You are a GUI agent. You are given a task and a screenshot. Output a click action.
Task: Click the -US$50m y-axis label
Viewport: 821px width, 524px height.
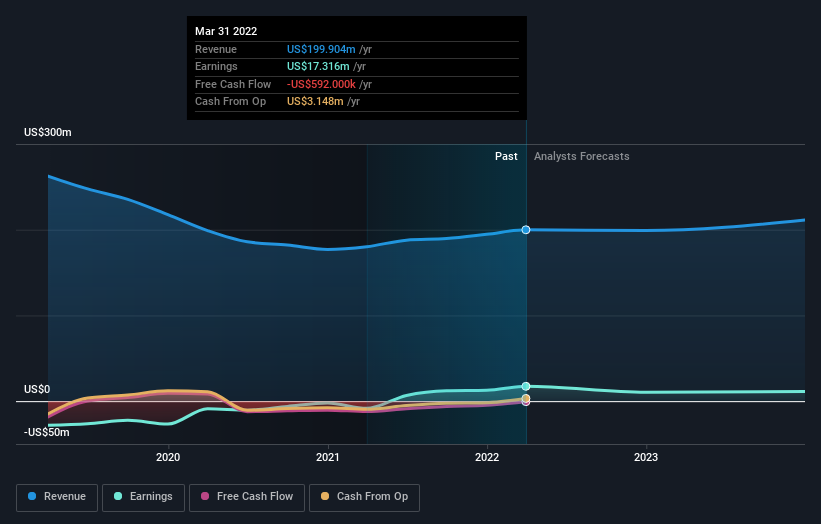47,432
